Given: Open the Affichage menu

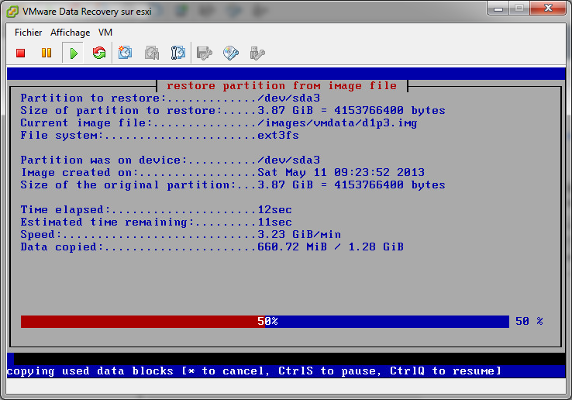Looking at the screenshot, I should 70,32.
